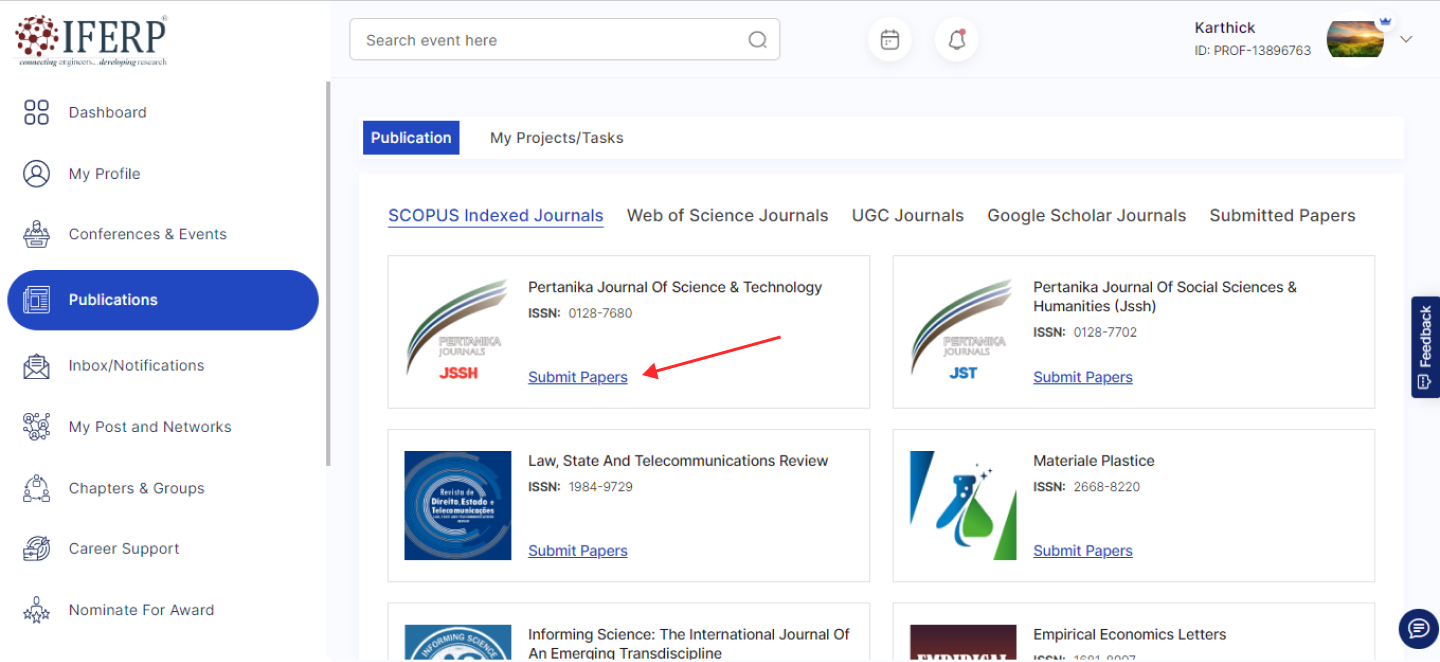Open the notification bell icon
Viewport: 1440px width, 662px height.
956,40
